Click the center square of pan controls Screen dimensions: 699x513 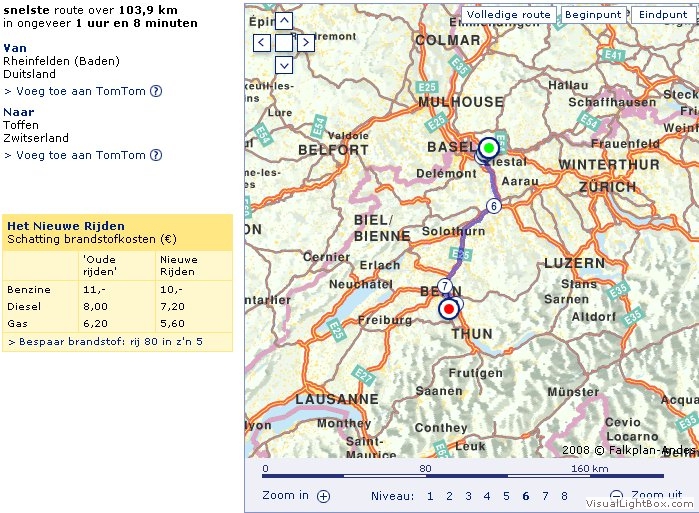pyautogui.click(x=284, y=43)
